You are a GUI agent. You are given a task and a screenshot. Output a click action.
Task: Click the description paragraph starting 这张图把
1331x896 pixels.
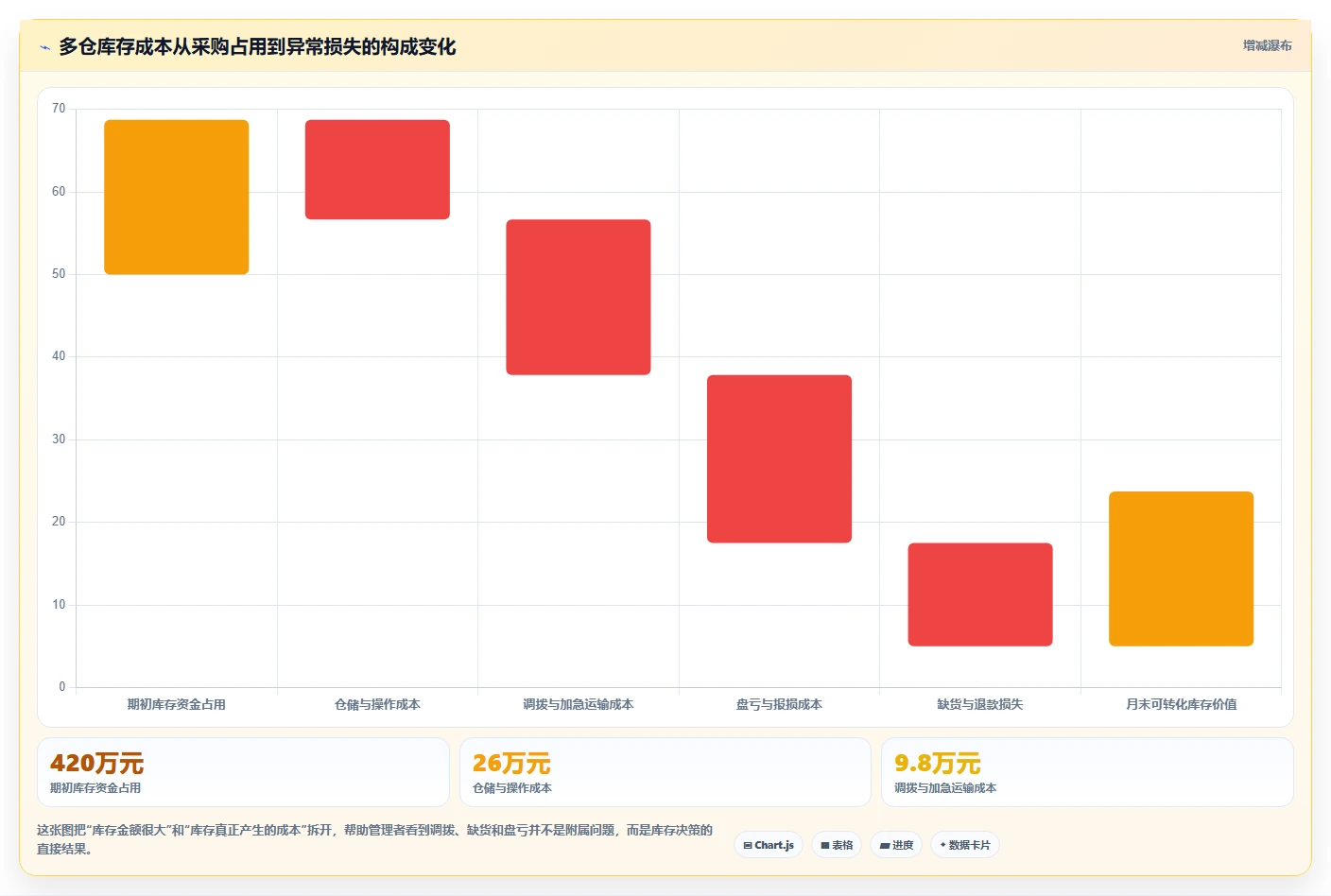click(x=375, y=839)
